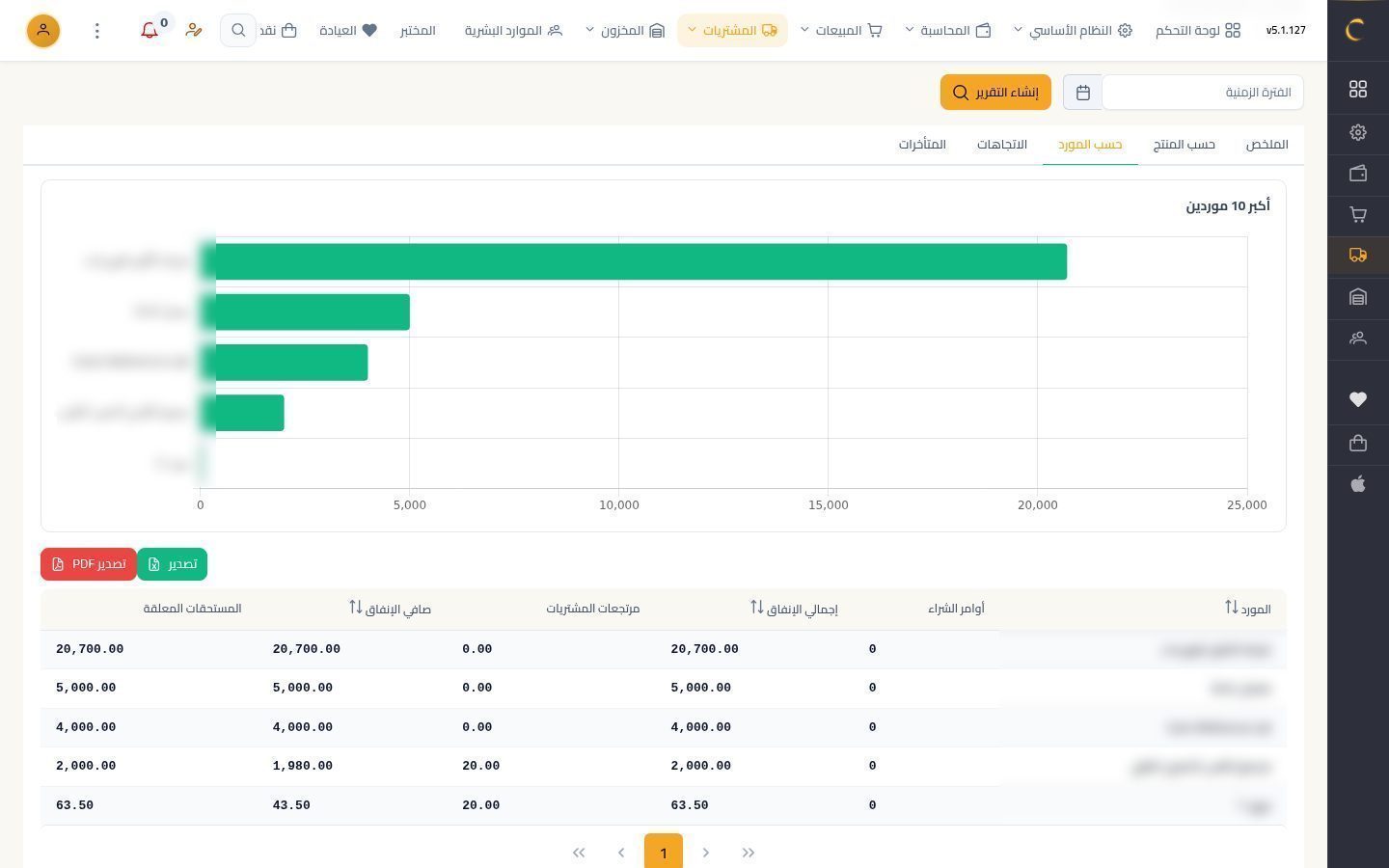
Task: Click the user profile avatar
Action: 43,31
